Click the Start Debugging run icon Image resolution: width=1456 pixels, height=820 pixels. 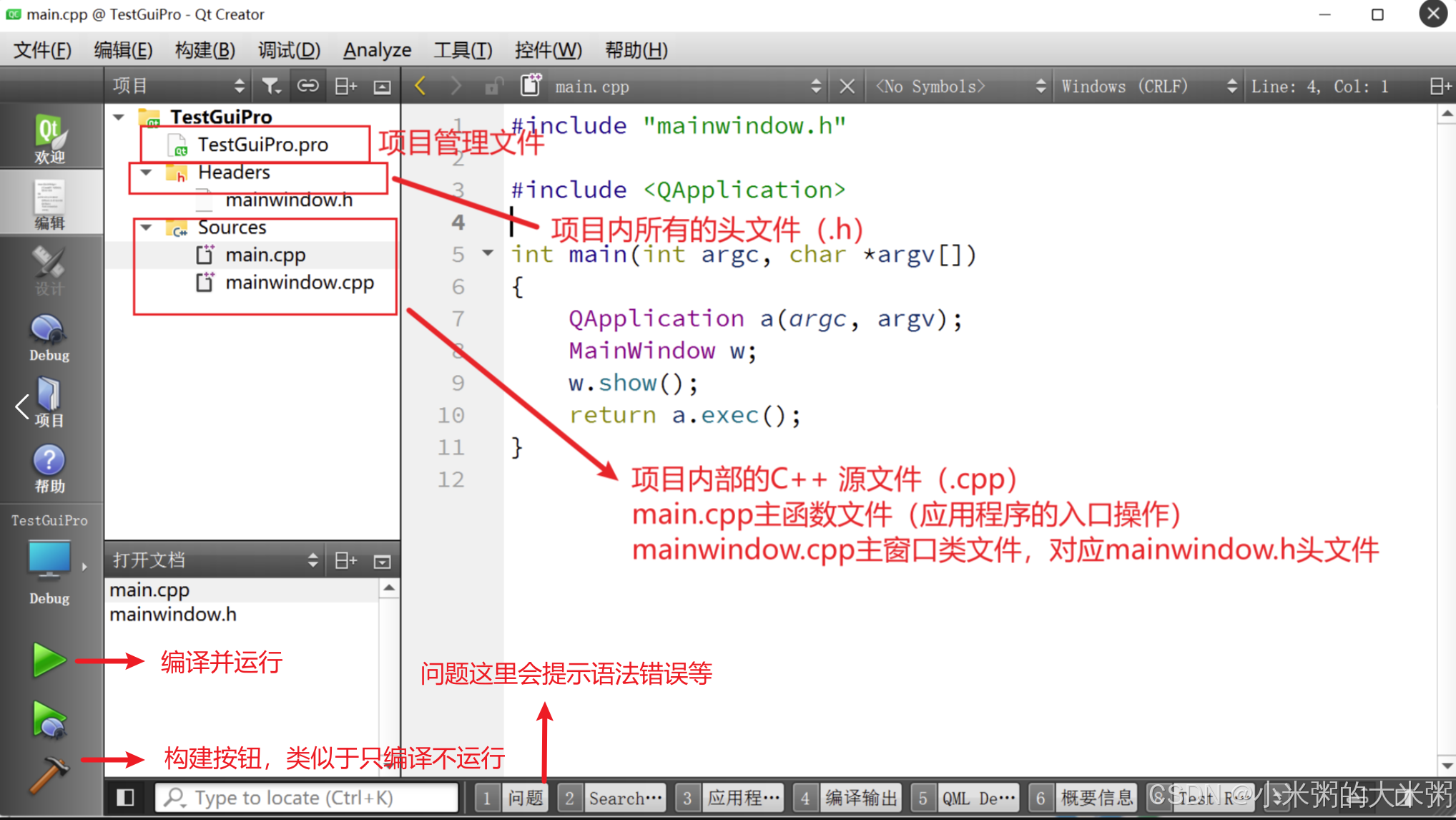49,720
